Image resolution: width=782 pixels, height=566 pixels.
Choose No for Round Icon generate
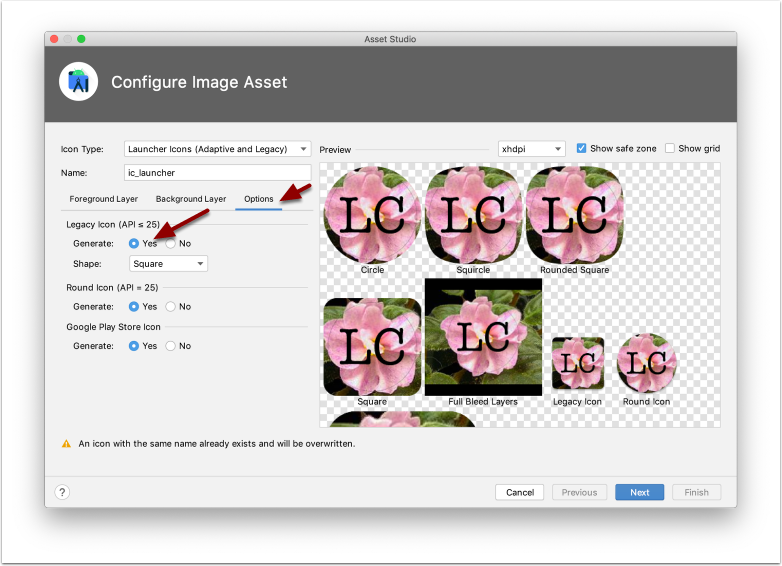[x=171, y=307]
